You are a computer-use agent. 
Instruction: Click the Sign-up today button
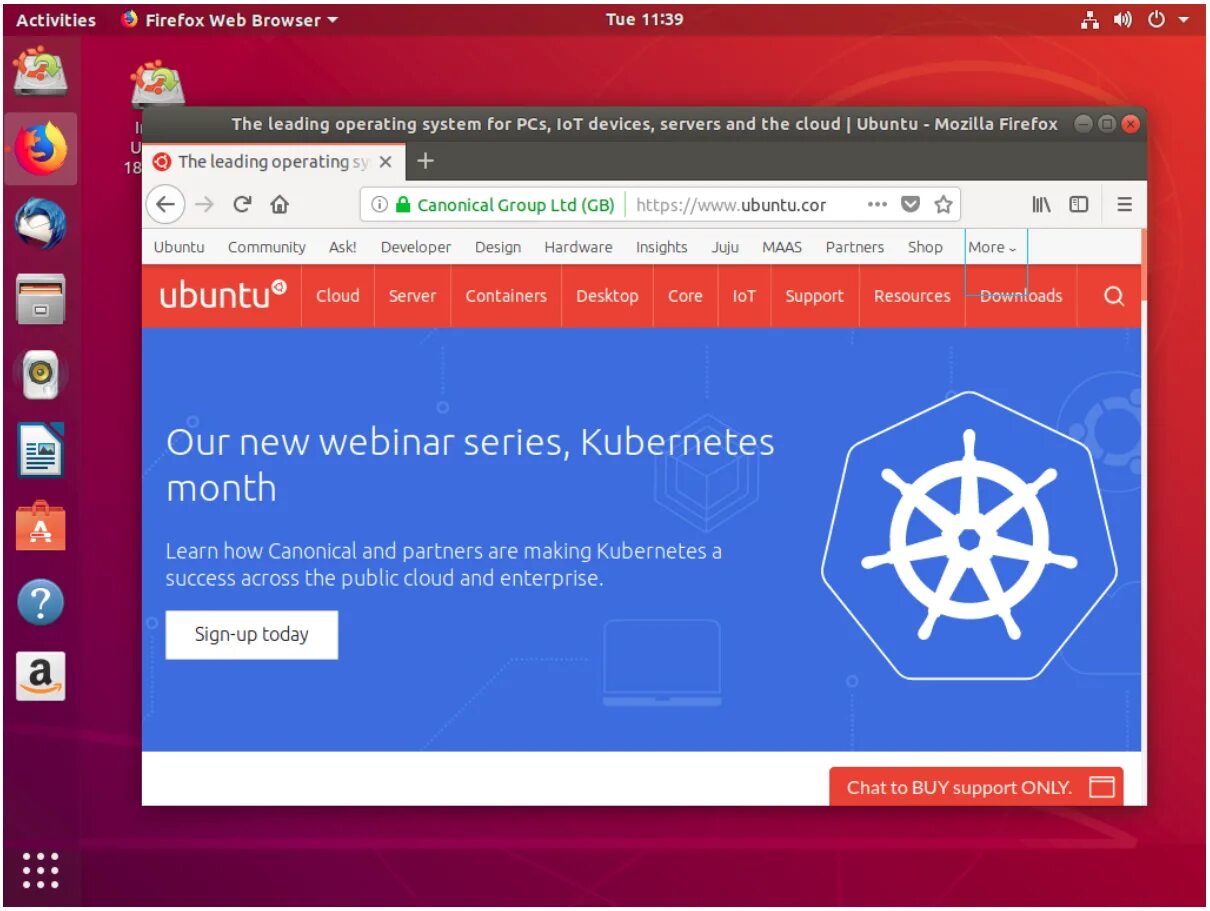coord(252,635)
